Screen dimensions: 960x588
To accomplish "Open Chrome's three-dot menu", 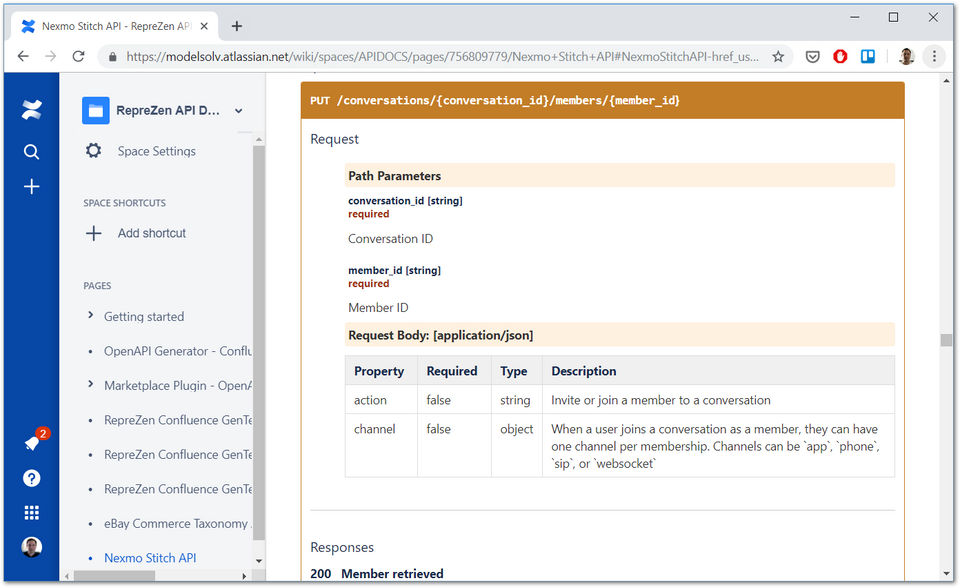I will point(934,57).
